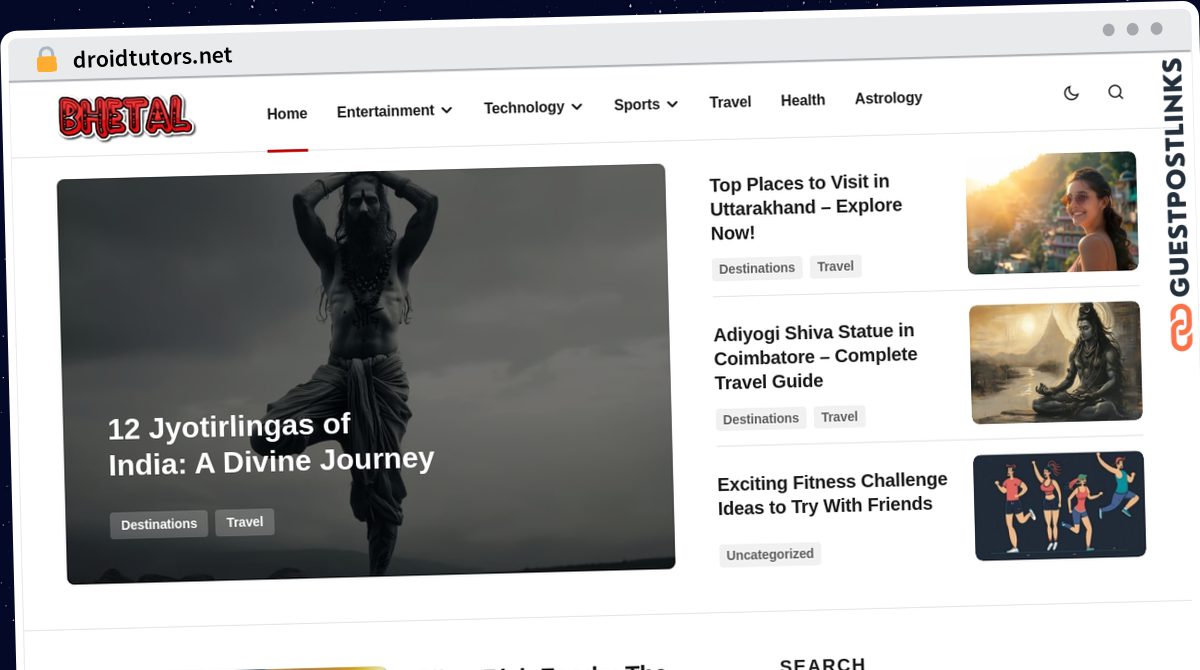The height and width of the screenshot is (670, 1200).
Task: Toggle dark mode moon icon
Action: pos(1071,93)
